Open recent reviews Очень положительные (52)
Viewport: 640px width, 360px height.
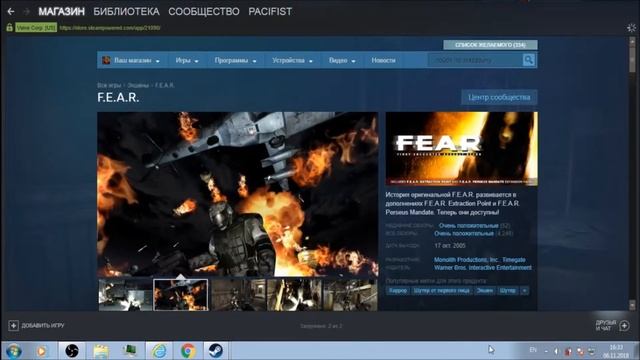pos(474,226)
